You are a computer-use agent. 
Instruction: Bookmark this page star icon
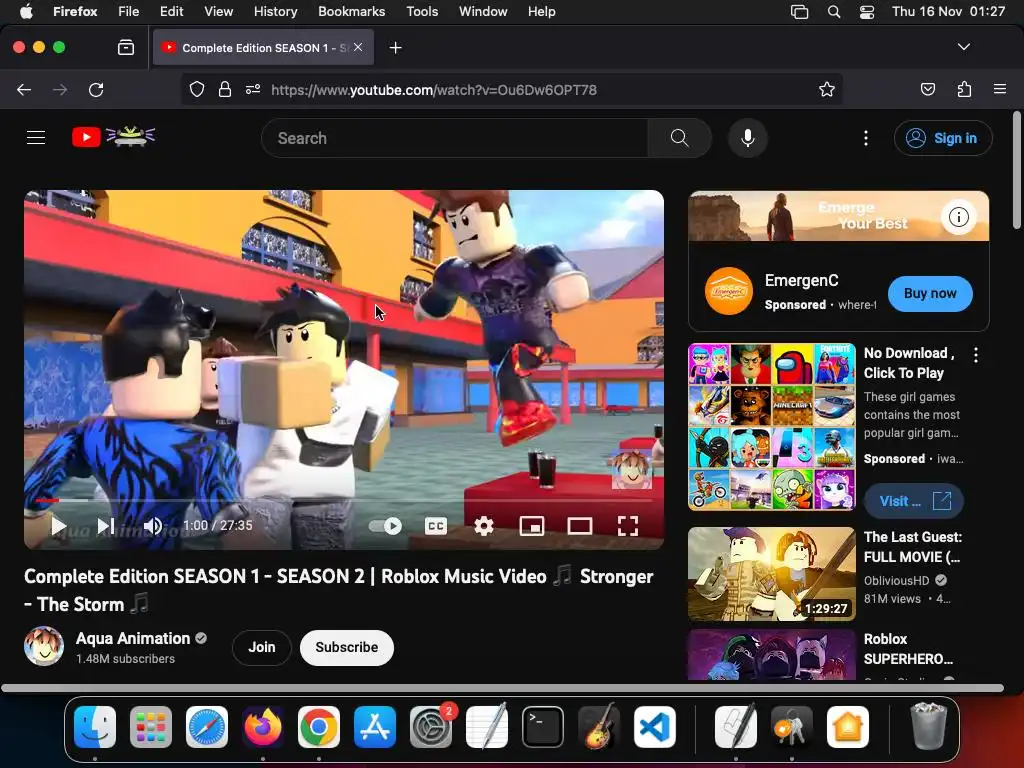pos(827,89)
